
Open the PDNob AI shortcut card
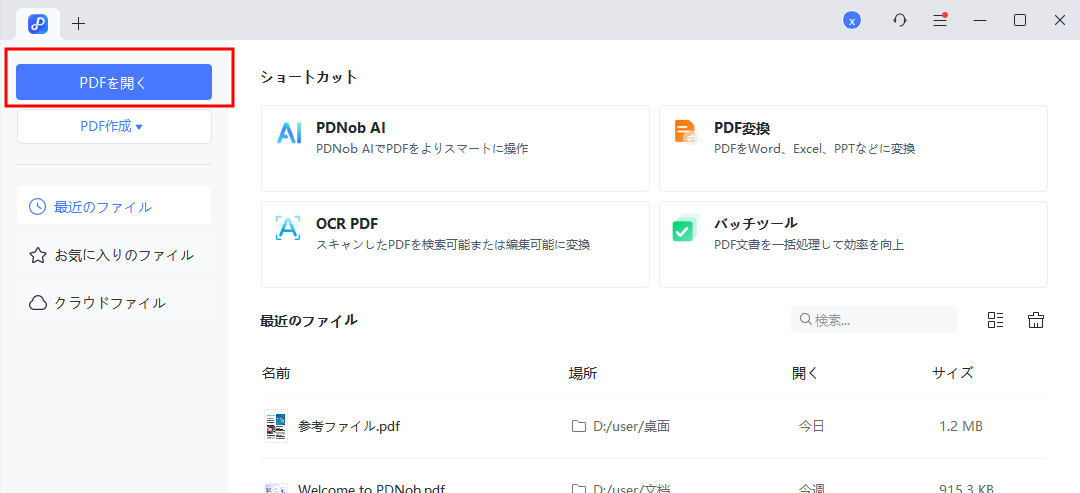click(x=455, y=148)
